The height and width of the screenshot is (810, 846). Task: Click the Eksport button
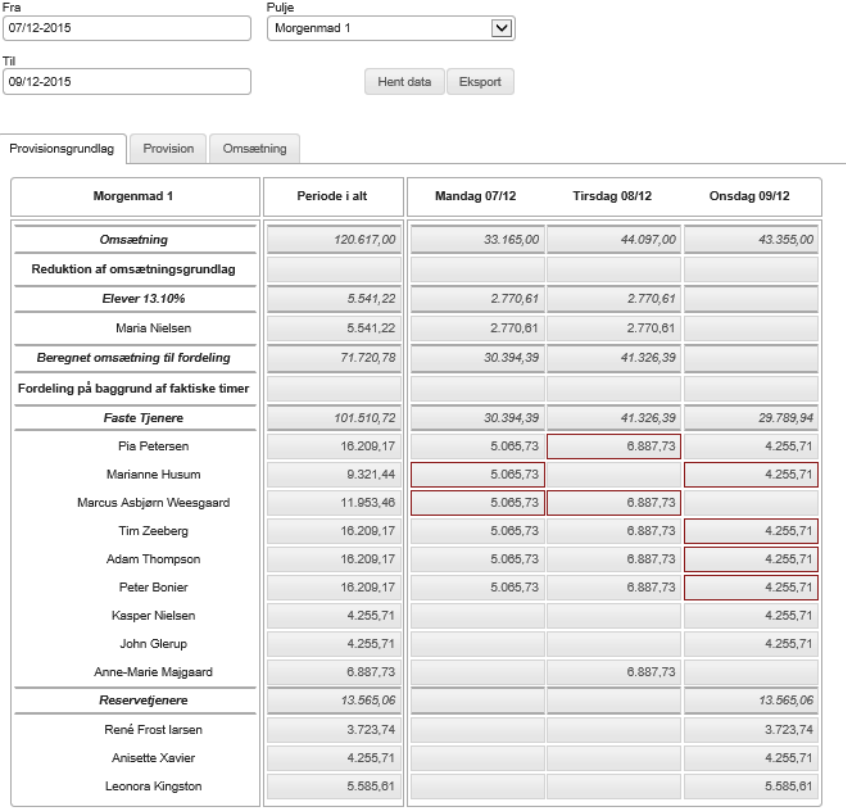tap(479, 82)
